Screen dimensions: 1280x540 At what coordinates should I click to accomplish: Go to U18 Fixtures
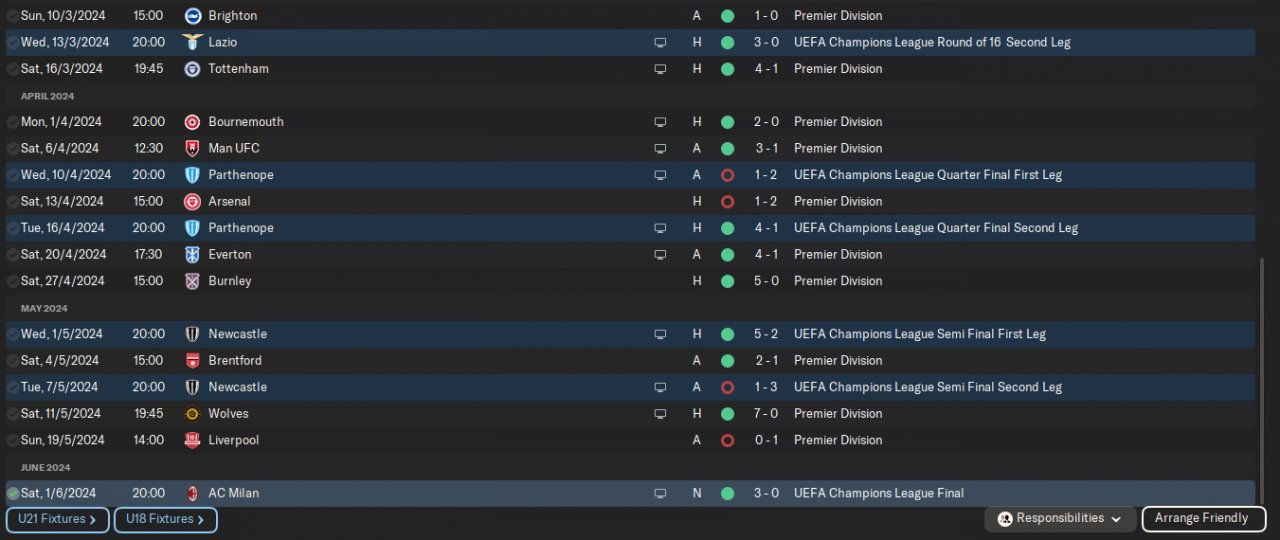click(x=165, y=520)
